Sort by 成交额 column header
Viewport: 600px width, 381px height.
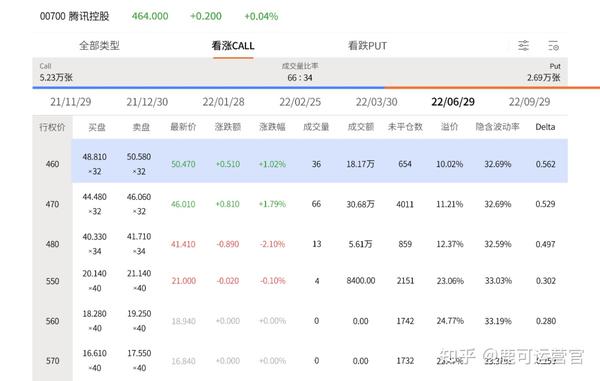361,127
